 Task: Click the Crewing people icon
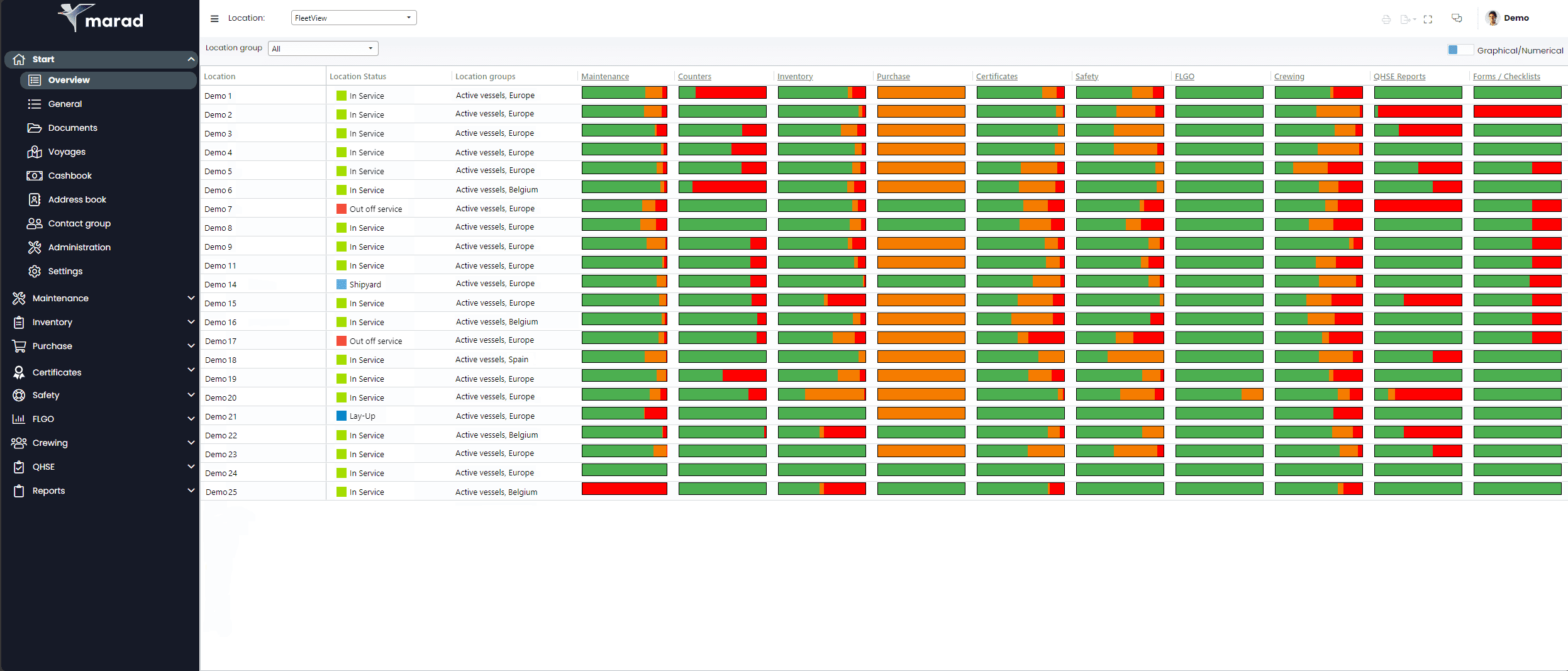click(19, 443)
